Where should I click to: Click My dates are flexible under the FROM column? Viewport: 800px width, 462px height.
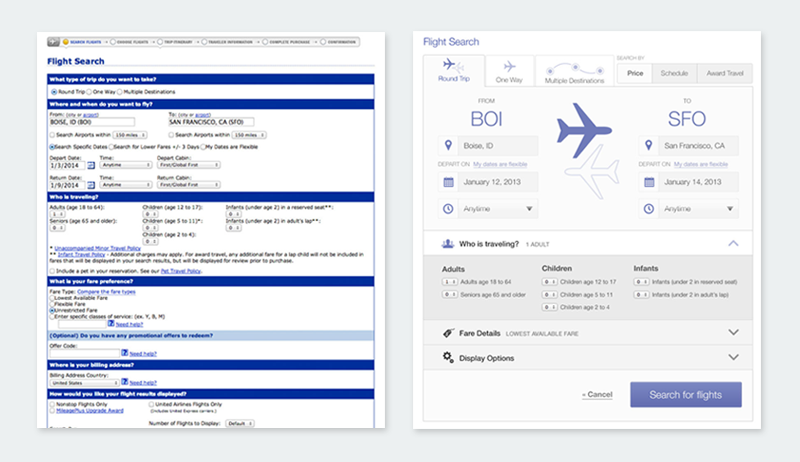(500, 164)
